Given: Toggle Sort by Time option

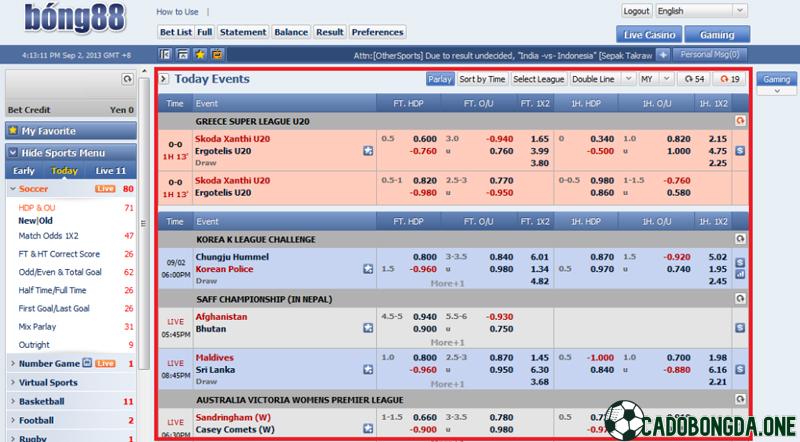Looking at the screenshot, I should click(x=482, y=79).
